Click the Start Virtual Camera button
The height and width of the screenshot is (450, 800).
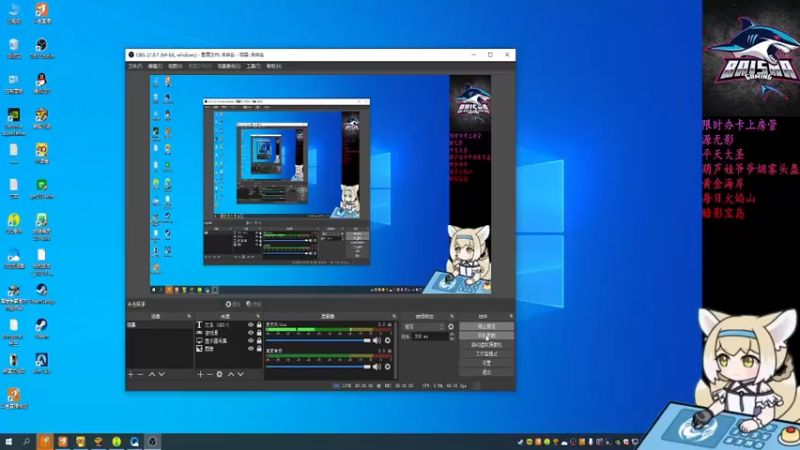[486, 345]
